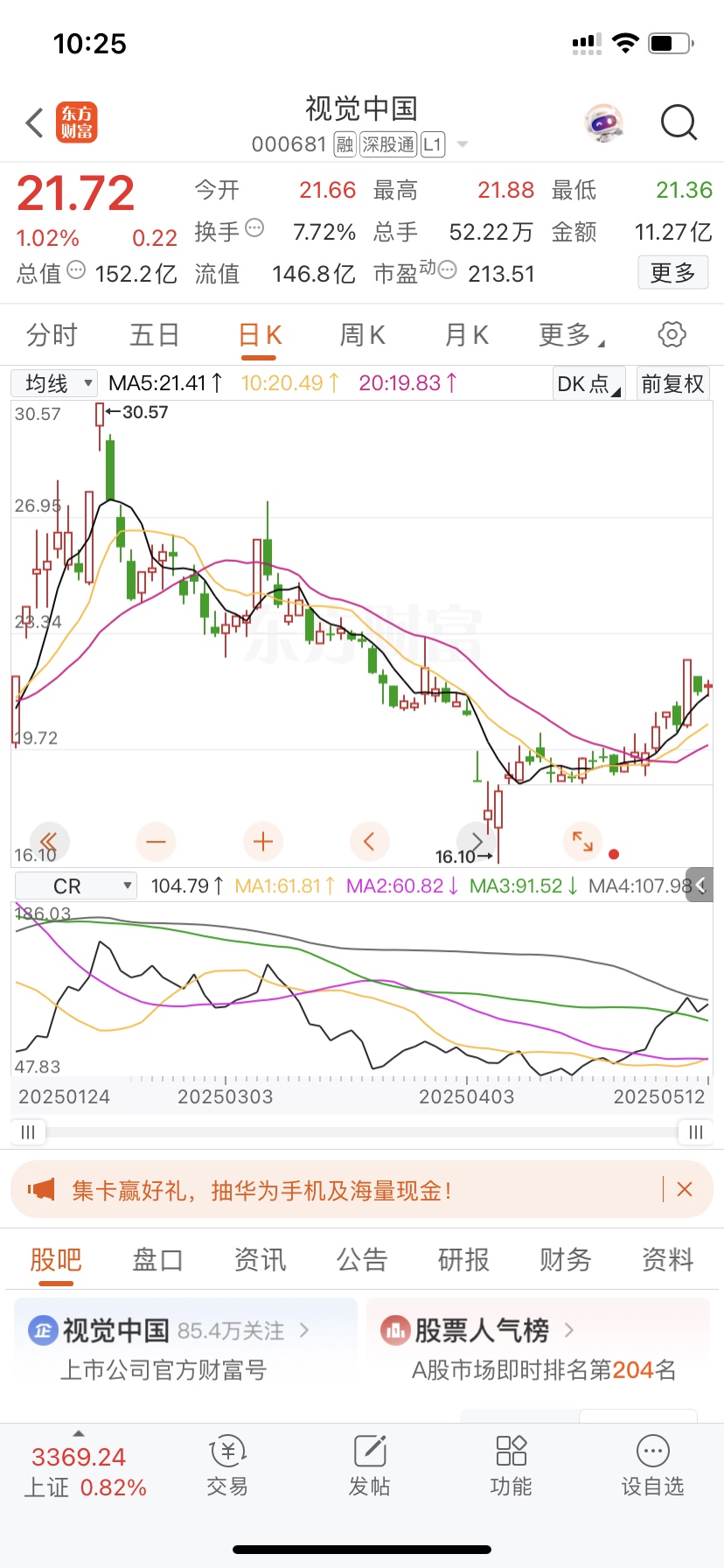Grab the right range slider handle
This screenshot has width=724, height=1568.
point(696,1132)
